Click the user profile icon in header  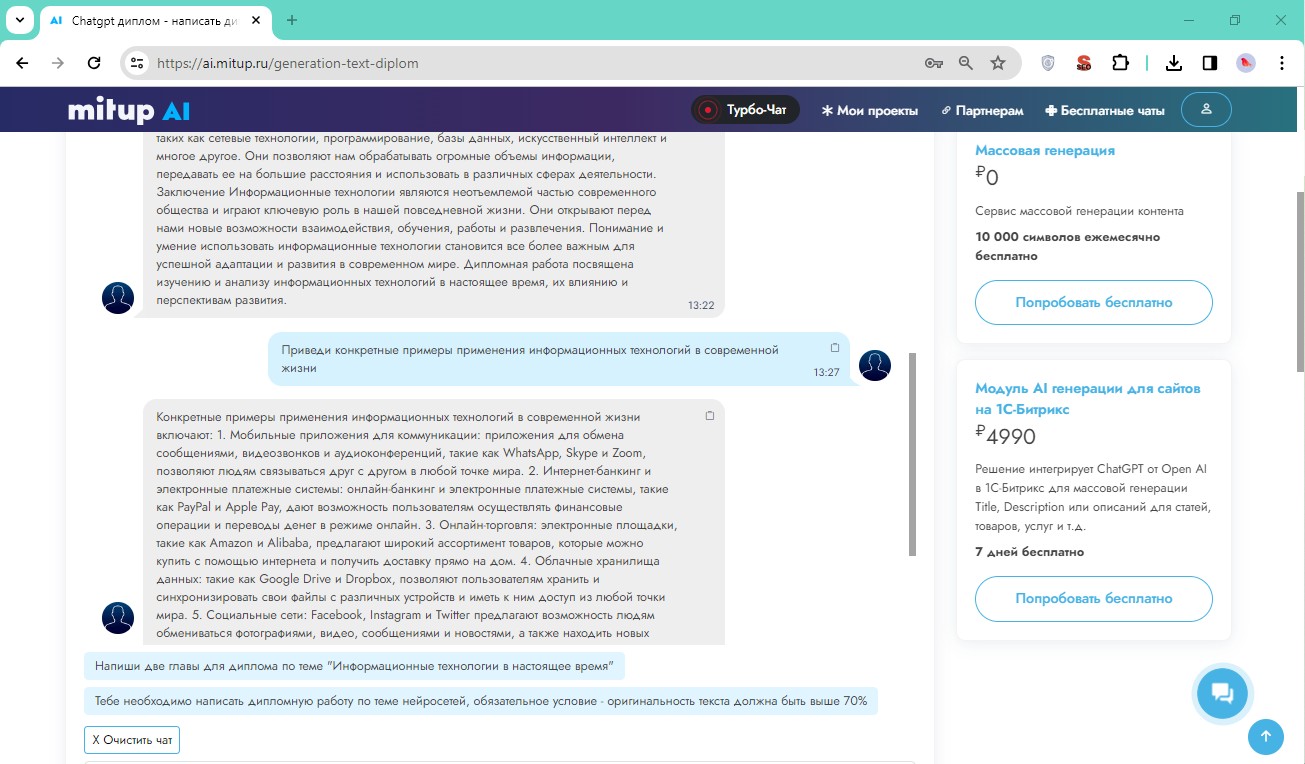(1206, 110)
